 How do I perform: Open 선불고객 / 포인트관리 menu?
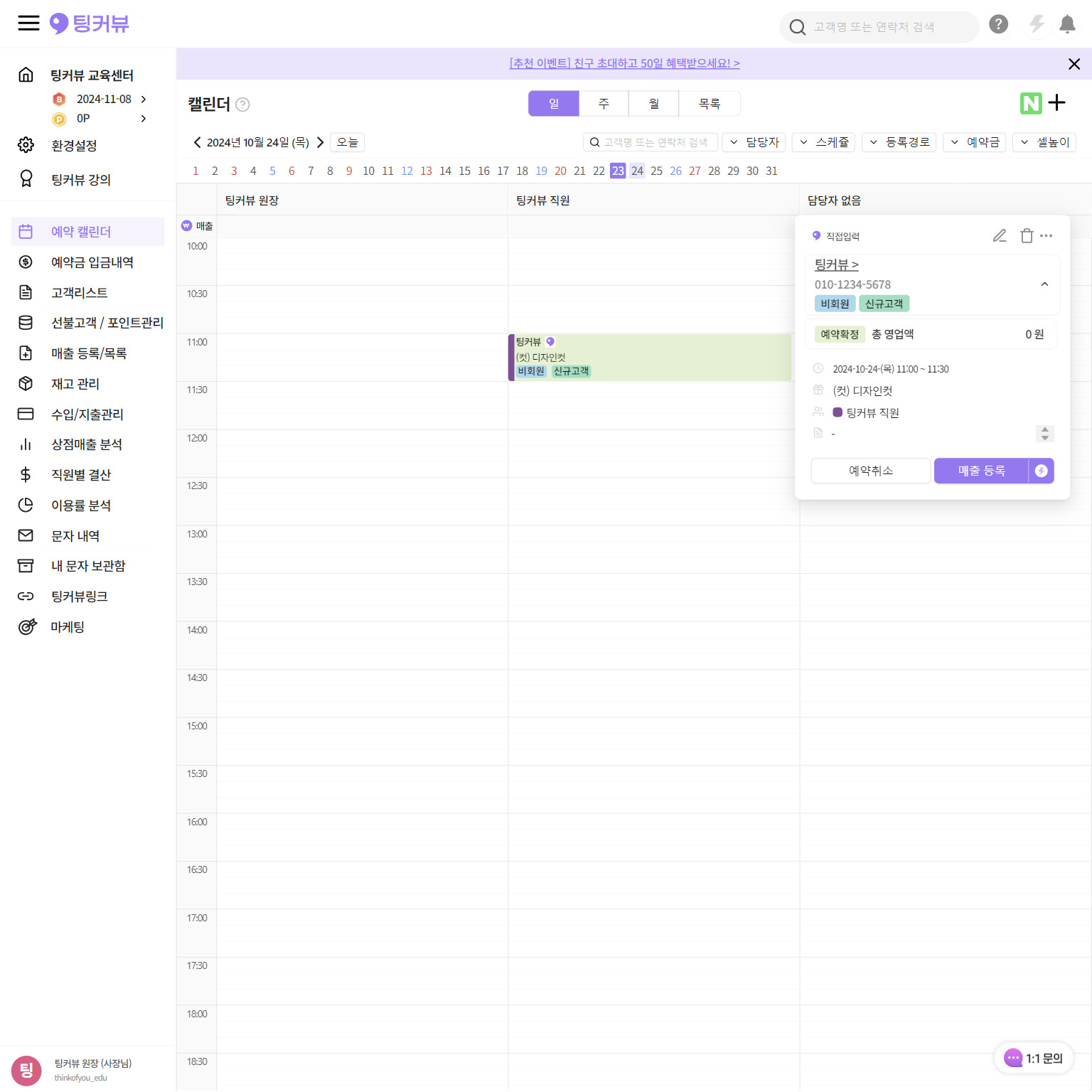[x=107, y=323]
